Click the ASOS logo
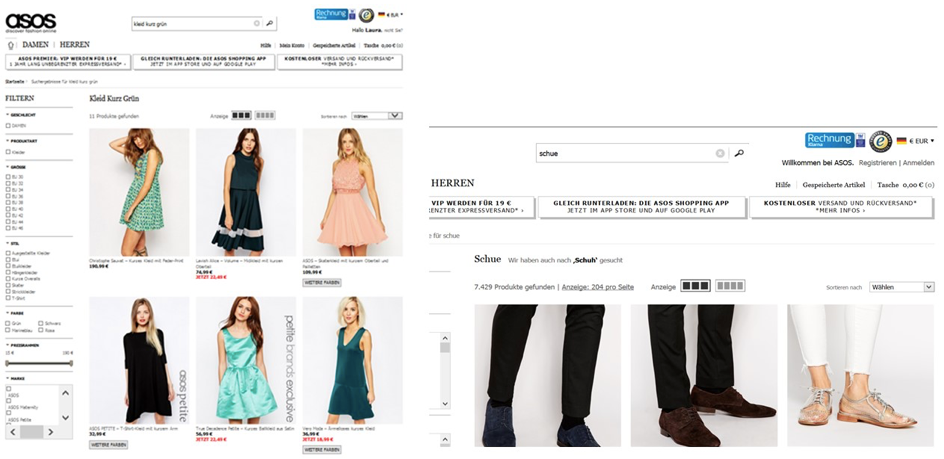This screenshot has width=944, height=459. [31, 23]
